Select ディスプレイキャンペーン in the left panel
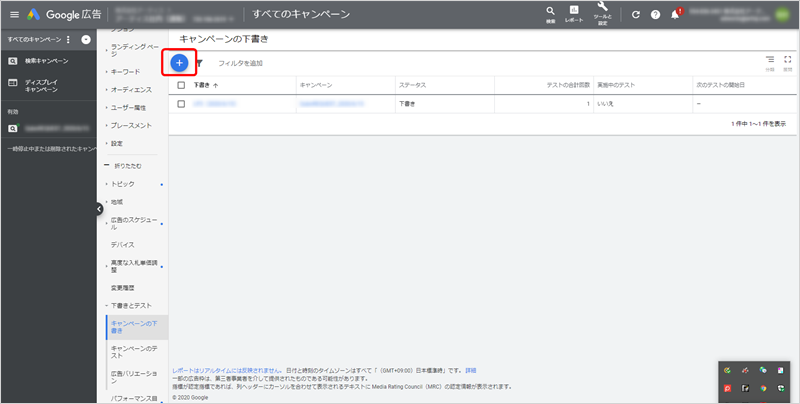The width and height of the screenshot is (800, 404). click(x=48, y=86)
